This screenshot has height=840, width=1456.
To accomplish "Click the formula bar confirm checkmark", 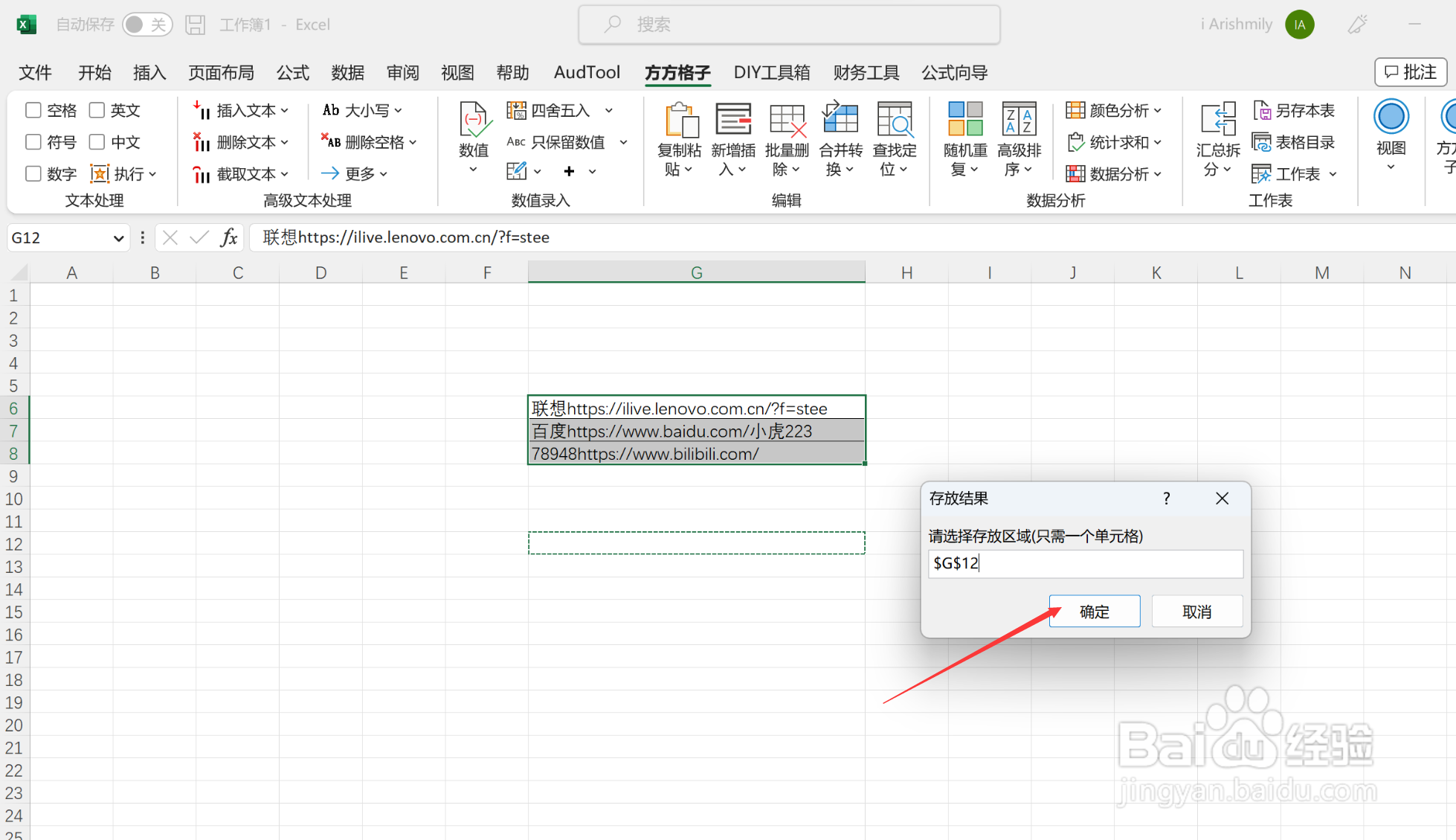I will pyautogui.click(x=199, y=237).
